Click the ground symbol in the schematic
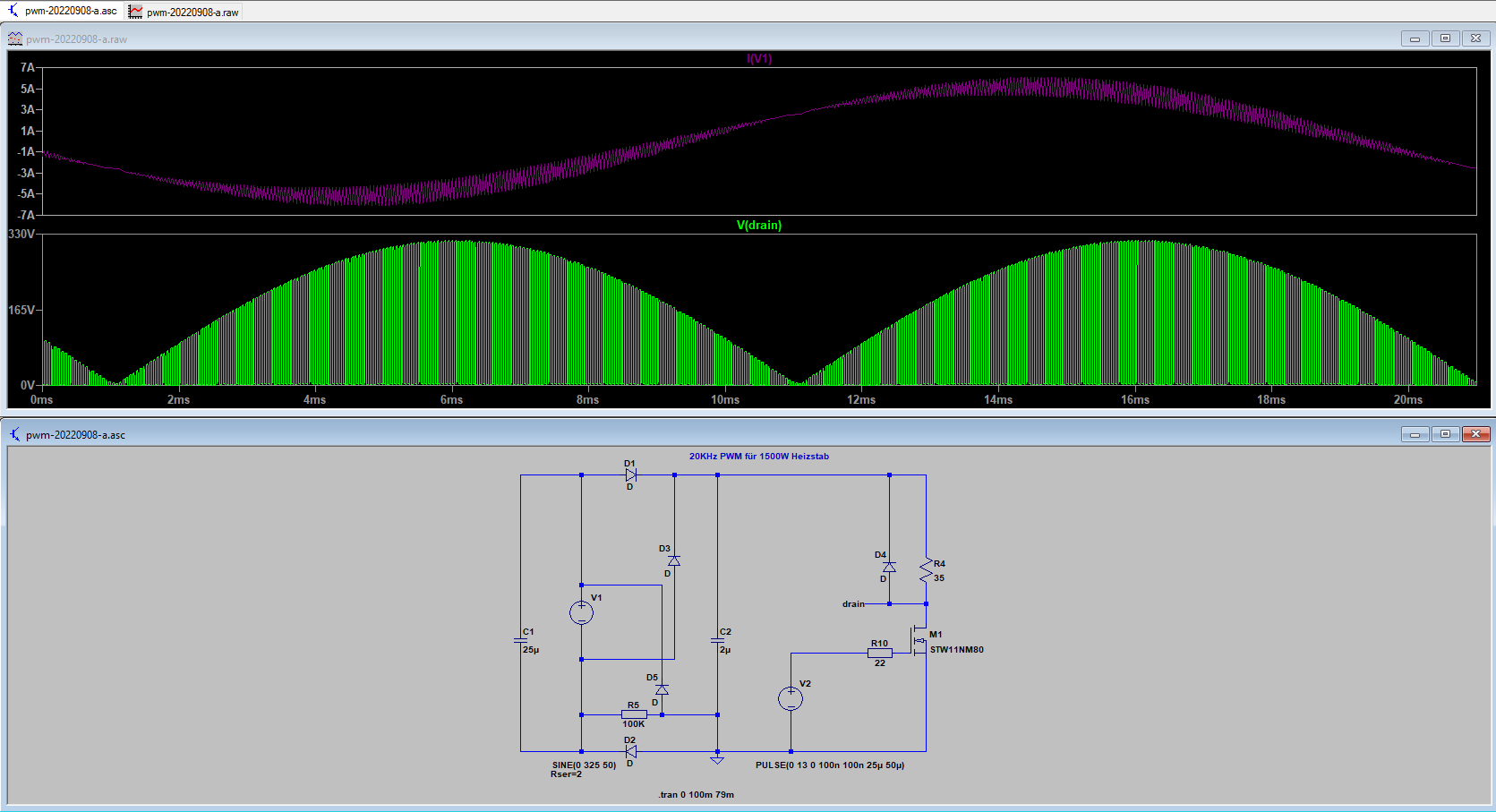Screen dimensions: 1496x812 pyautogui.click(x=717, y=759)
